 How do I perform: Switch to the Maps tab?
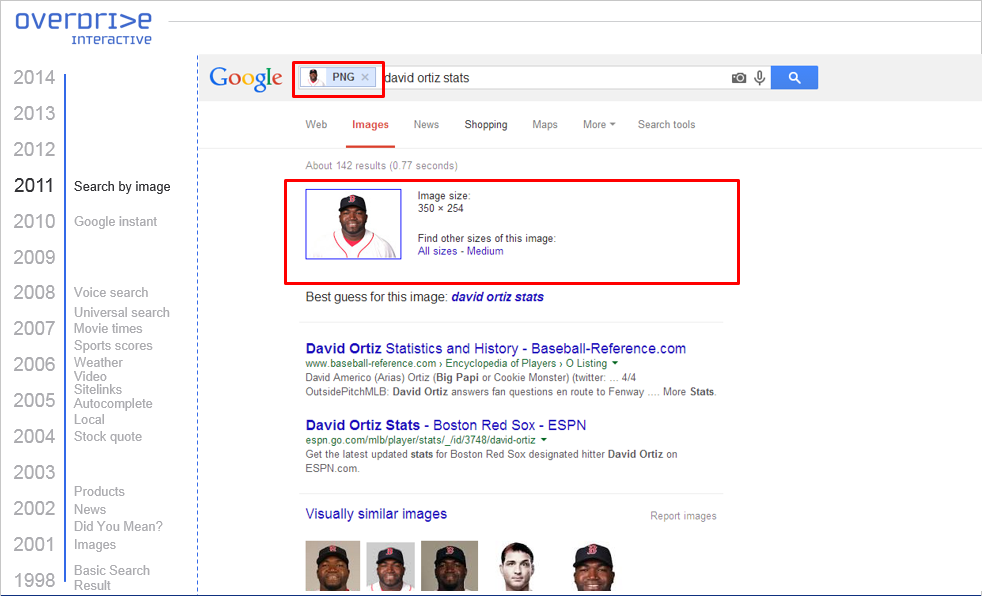coord(545,125)
